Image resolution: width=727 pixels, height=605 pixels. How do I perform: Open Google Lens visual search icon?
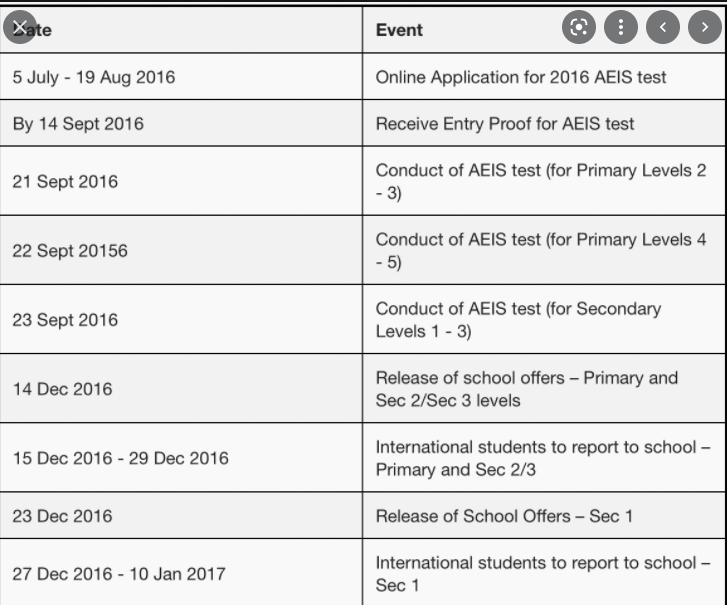579,27
